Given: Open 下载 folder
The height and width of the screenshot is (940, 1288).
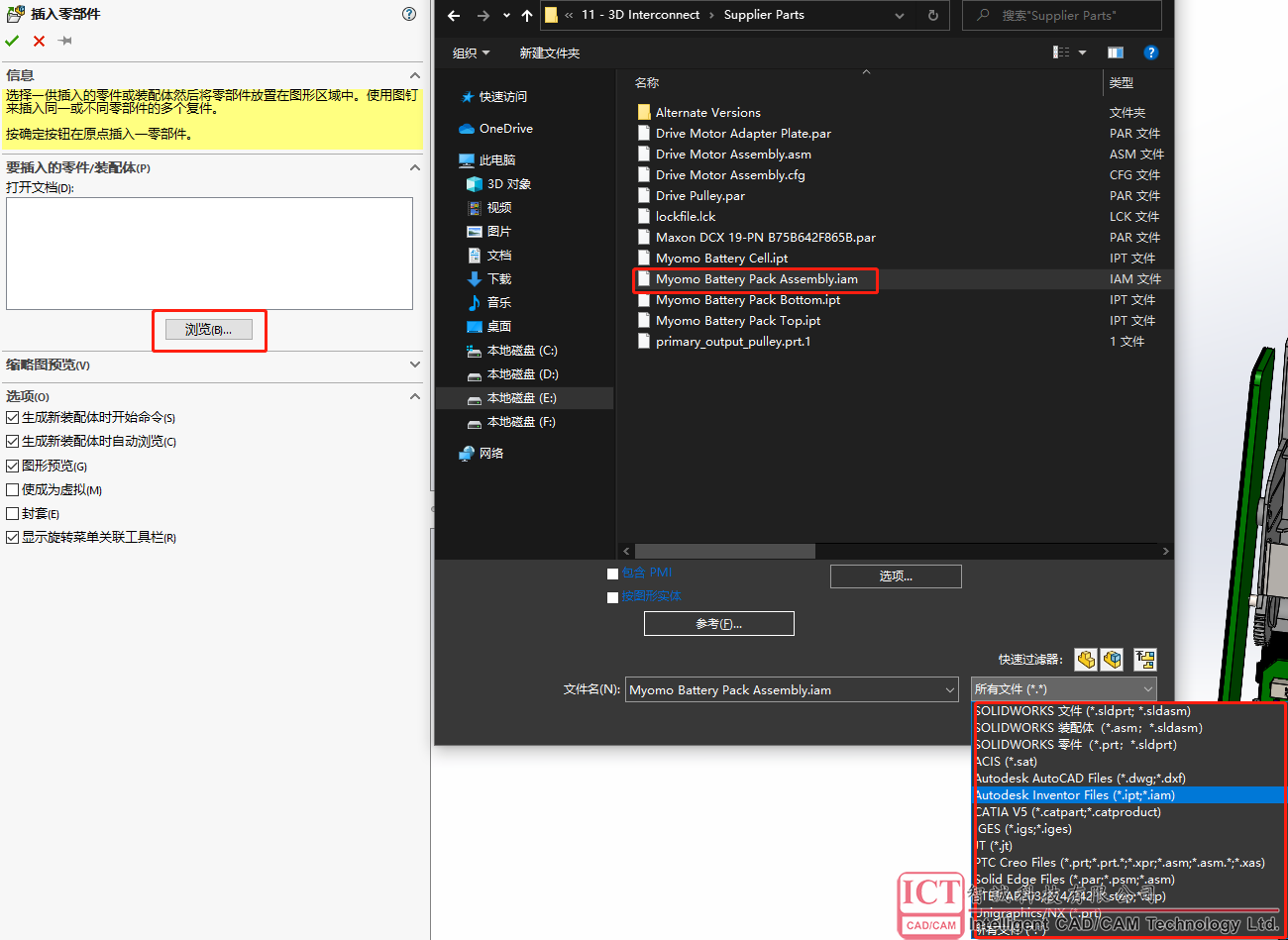Looking at the screenshot, I should click(498, 279).
